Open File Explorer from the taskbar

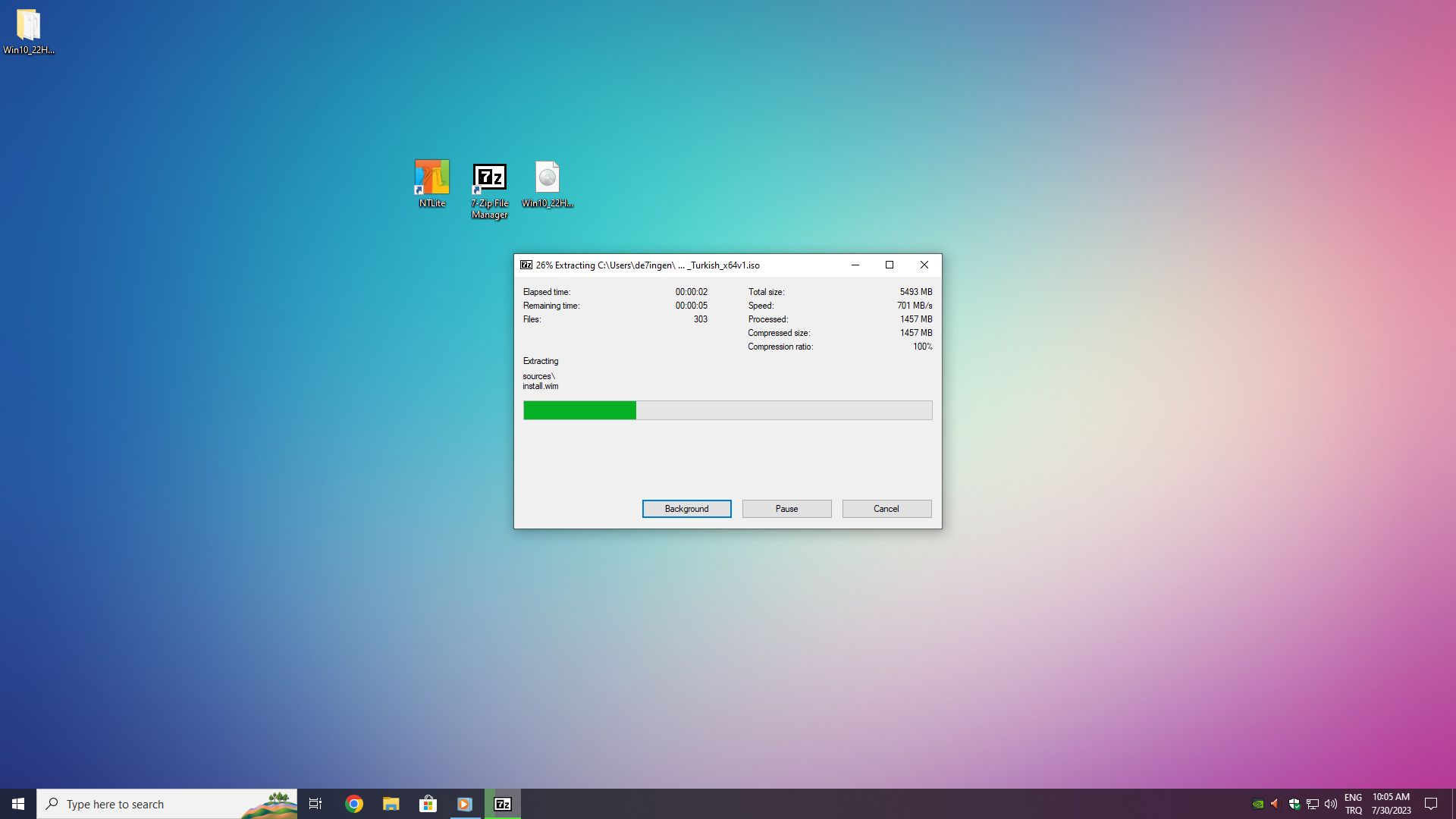[391, 804]
